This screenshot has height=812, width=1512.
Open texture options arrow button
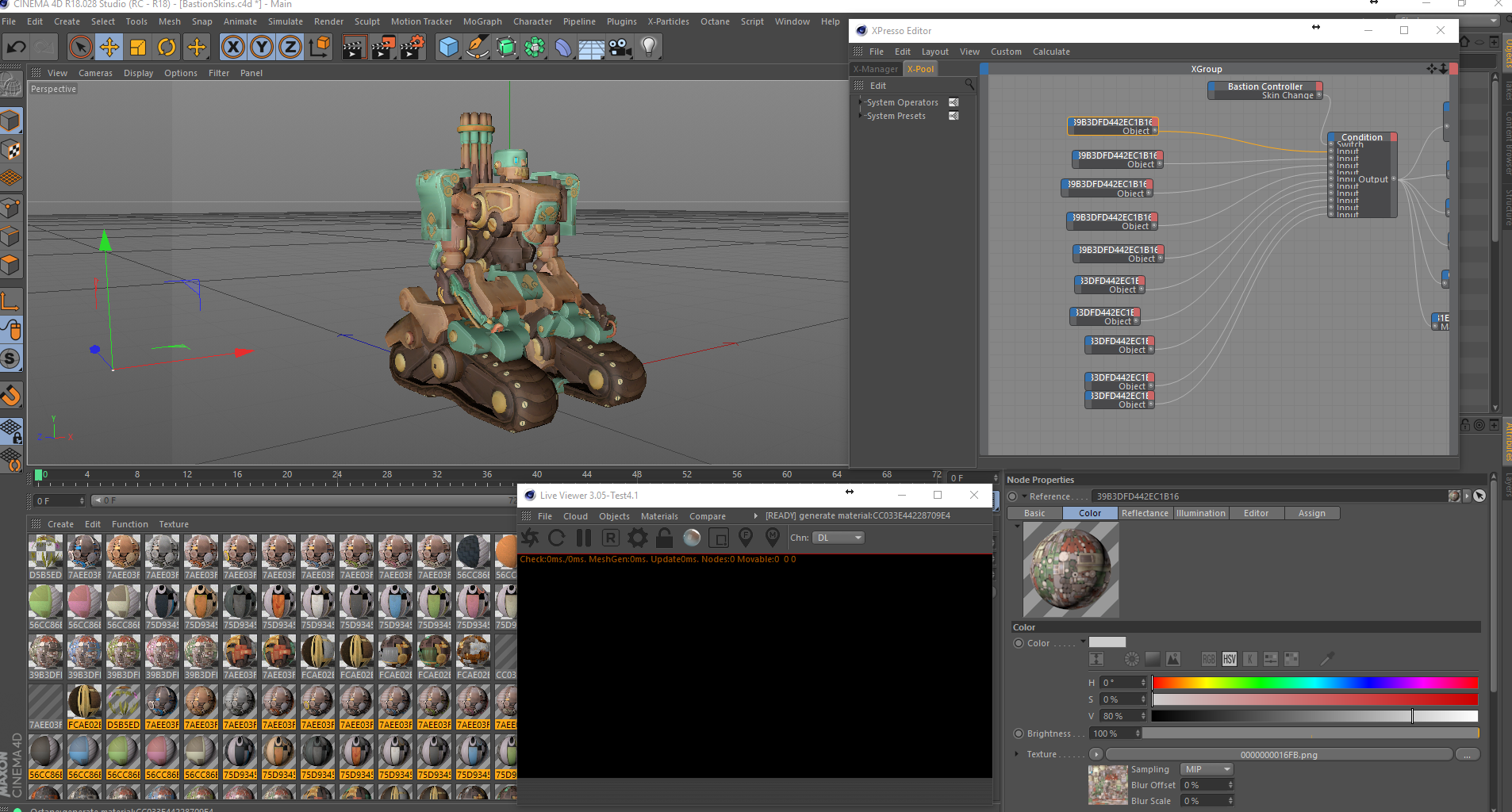pos(1096,754)
